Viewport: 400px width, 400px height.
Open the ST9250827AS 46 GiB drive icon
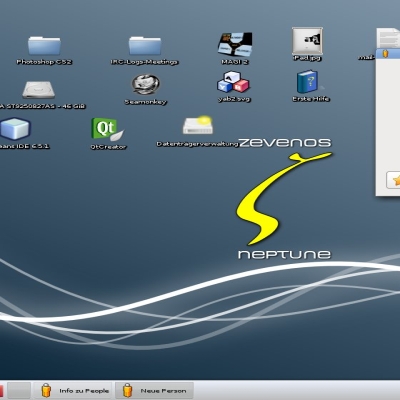pos(38,90)
